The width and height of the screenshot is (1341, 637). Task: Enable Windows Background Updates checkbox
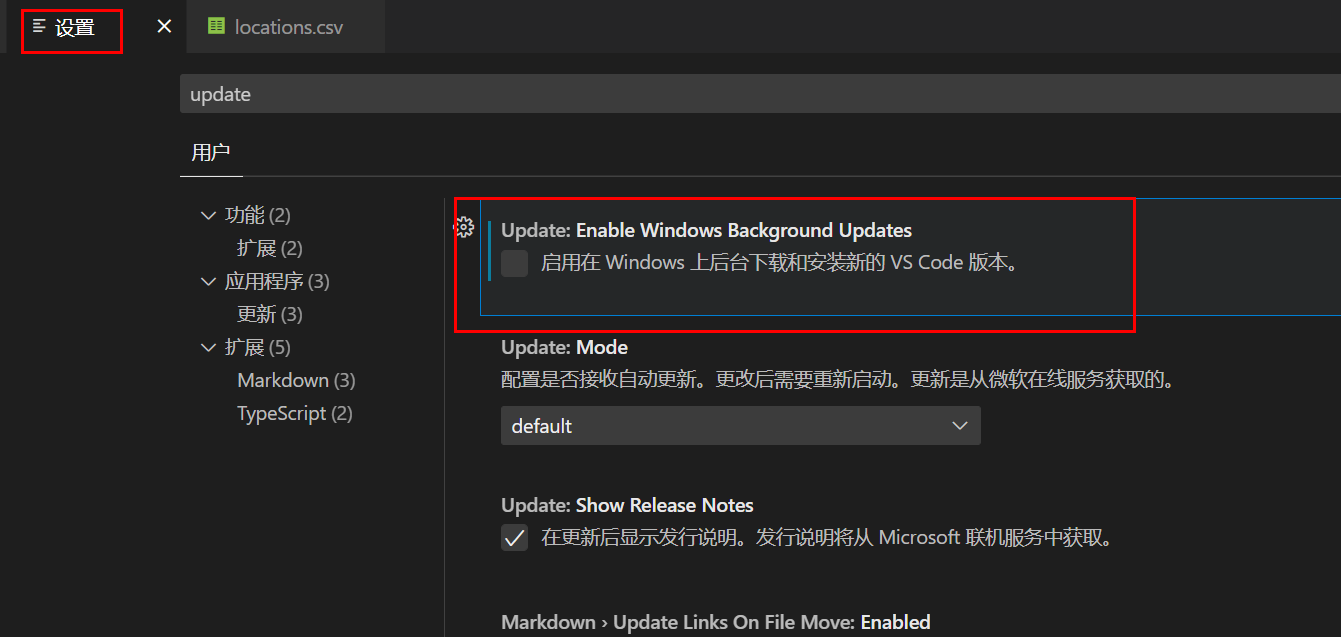[x=514, y=264]
